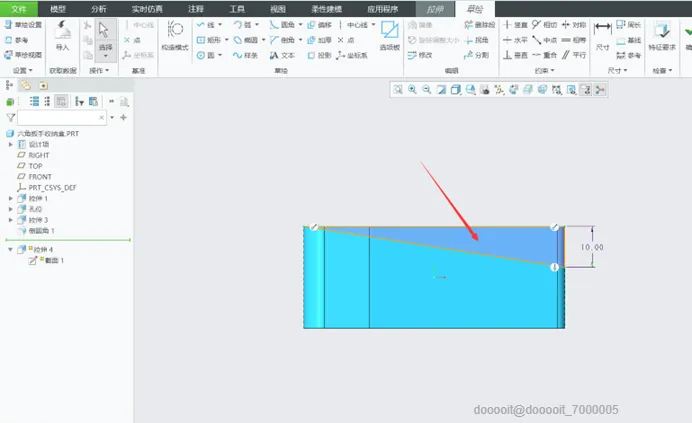Select the 线 line tool
Screen dimensions: 692x423
(206, 25)
